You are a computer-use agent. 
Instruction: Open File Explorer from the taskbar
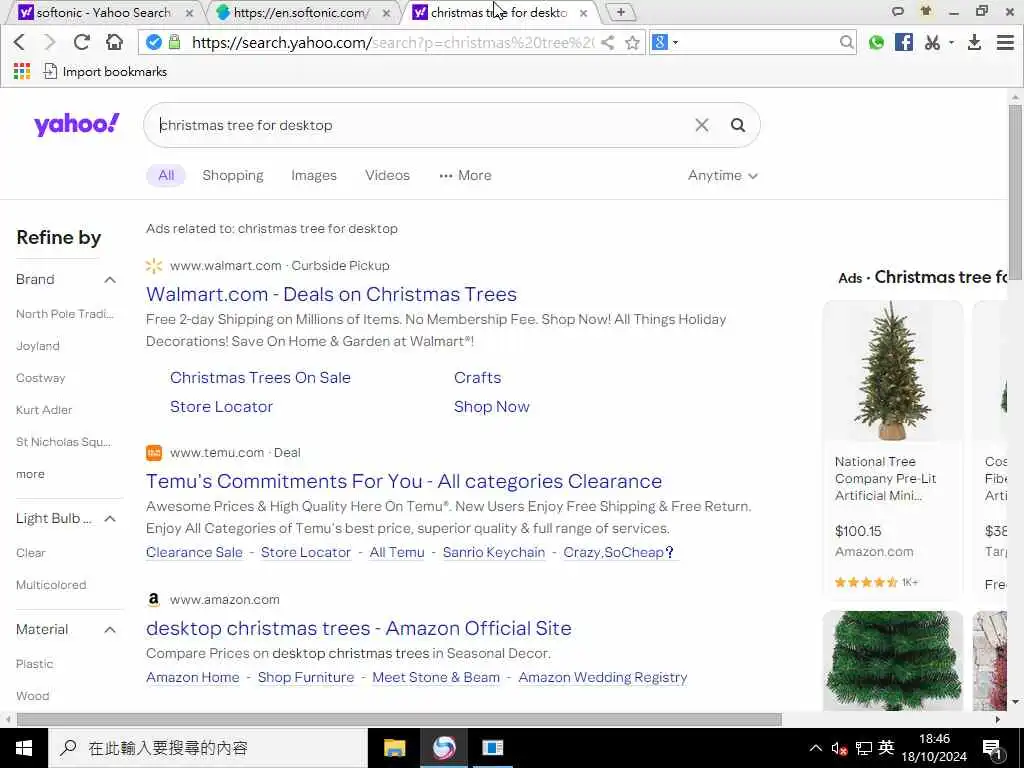tap(394, 748)
